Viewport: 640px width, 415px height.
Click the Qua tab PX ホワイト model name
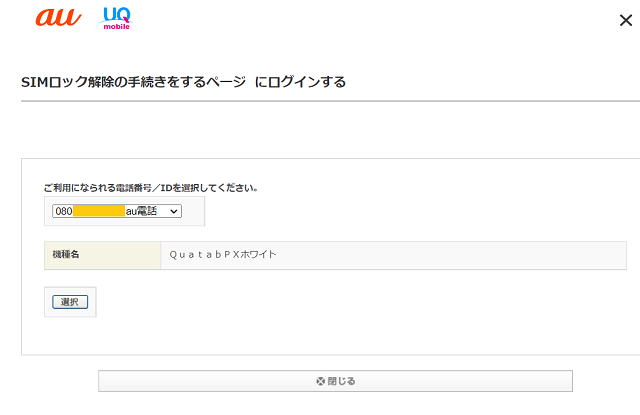coord(223,255)
